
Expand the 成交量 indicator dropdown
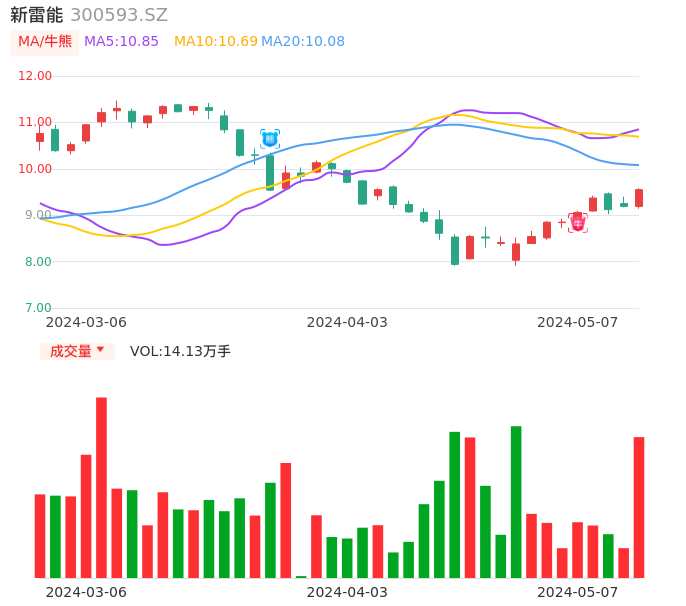point(77,351)
